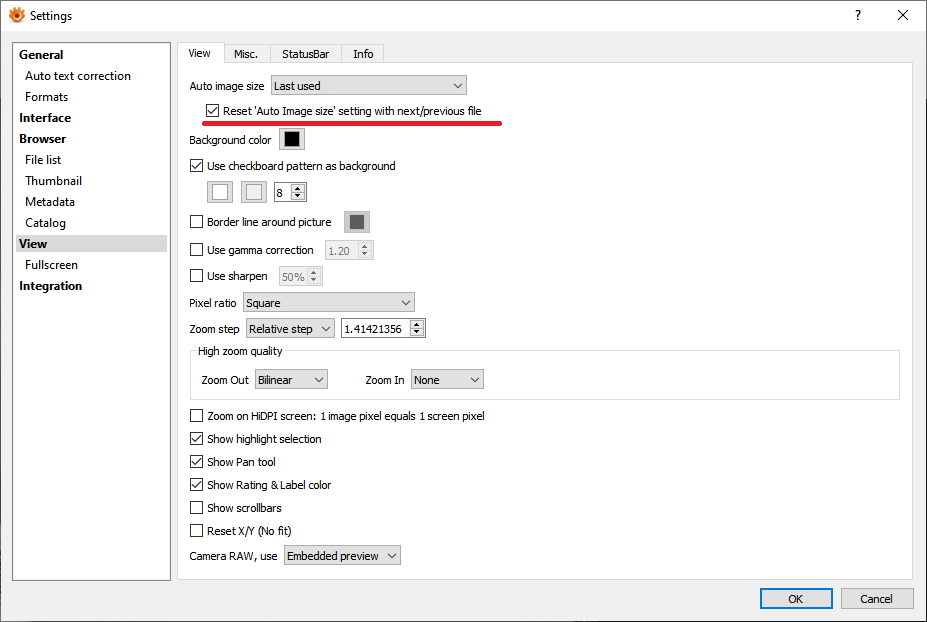Close the Settings dialog
Image resolution: width=927 pixels, height=622 pixels.
[903, 15]
